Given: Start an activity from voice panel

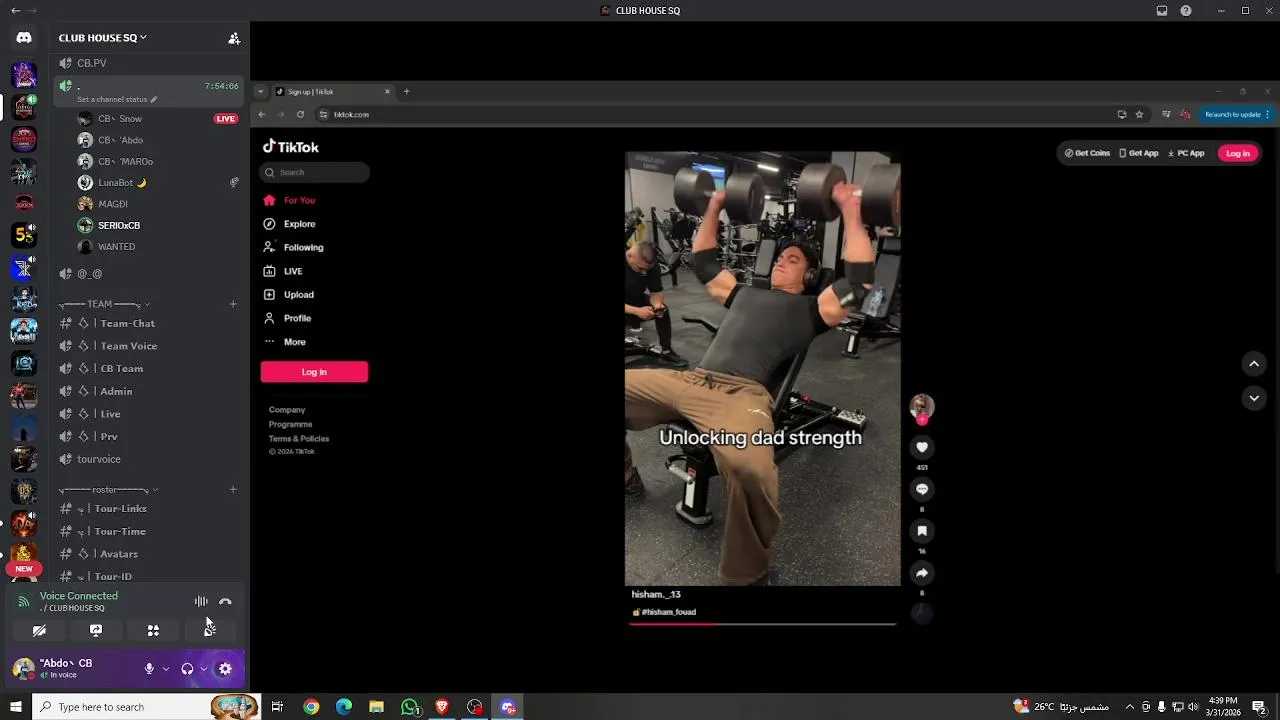Looking at the screenshot, I should 153,630.
